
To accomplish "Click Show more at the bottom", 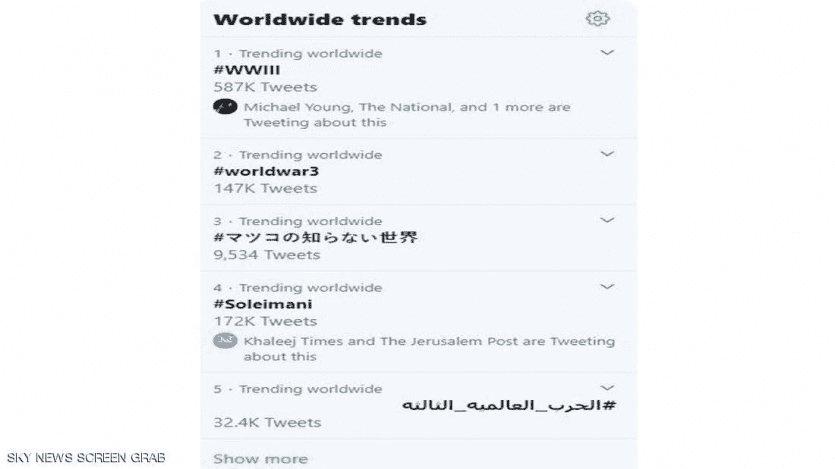I will pyautogui.click(x=260, y=459).
